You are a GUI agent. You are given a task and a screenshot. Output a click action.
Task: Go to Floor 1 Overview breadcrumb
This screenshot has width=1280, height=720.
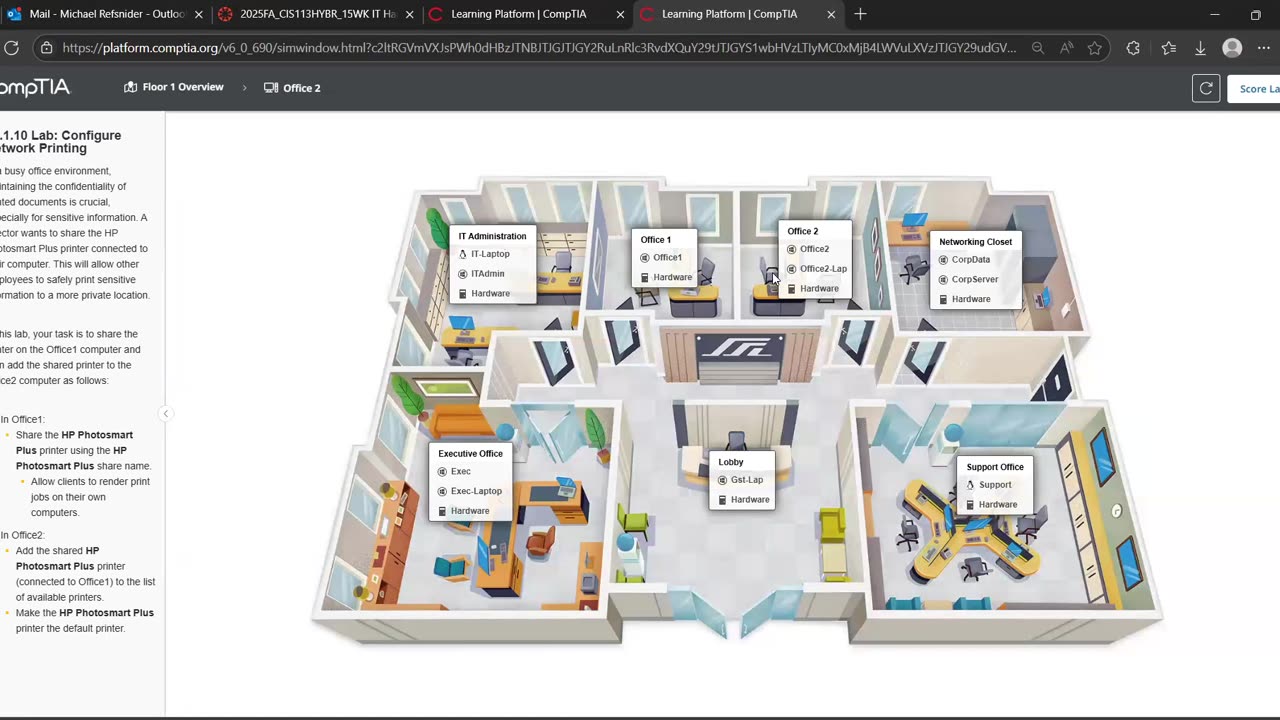[174, 87]
